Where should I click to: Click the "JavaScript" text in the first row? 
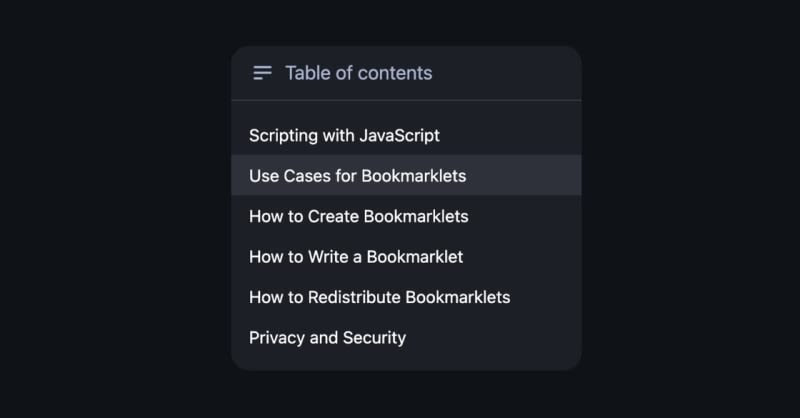(x=399, y=135)
